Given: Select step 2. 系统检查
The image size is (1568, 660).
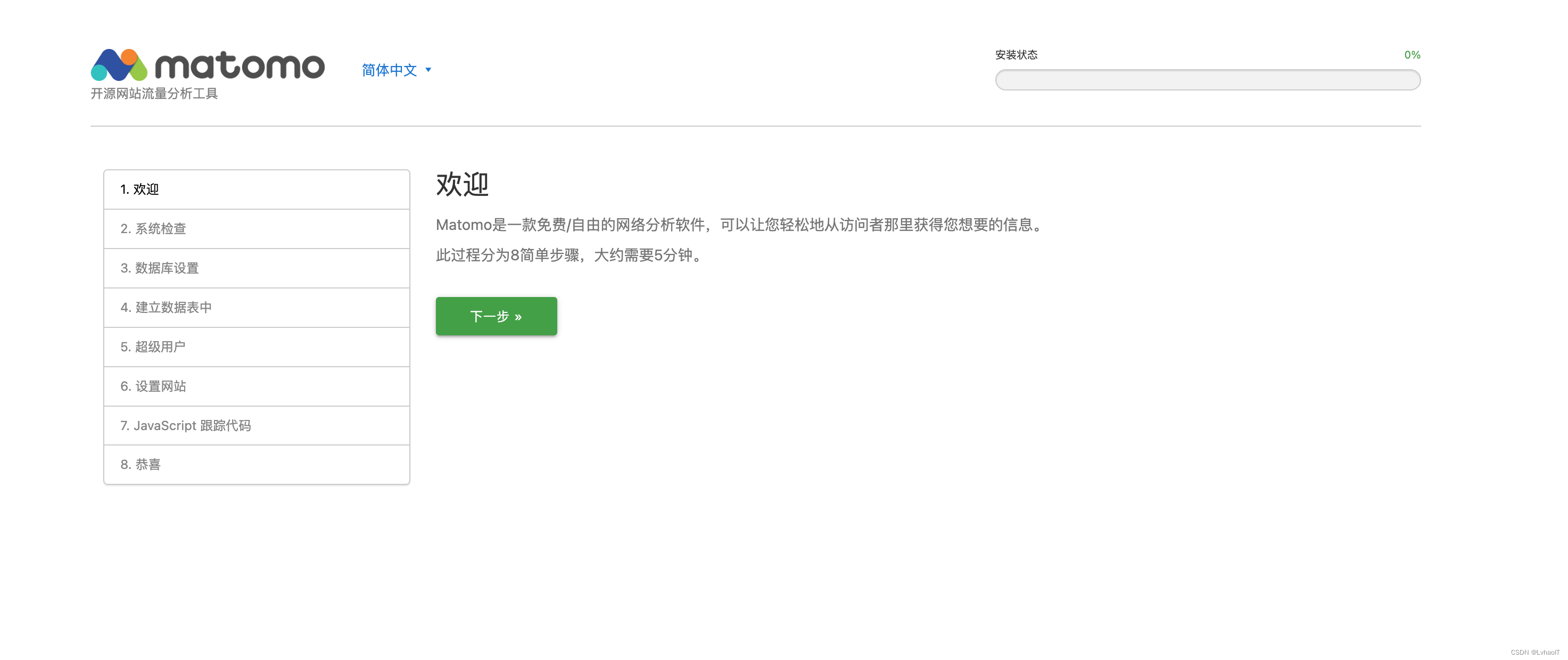Looking at the screenshot, I should [x=256, y=228].
